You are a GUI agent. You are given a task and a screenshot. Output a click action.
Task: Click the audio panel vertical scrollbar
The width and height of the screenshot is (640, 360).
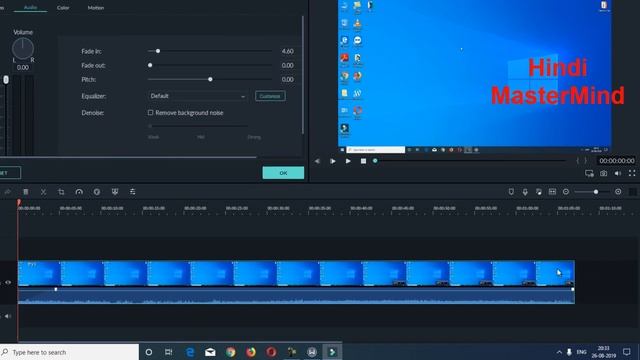pyautogui.click(x=303, y=75)
